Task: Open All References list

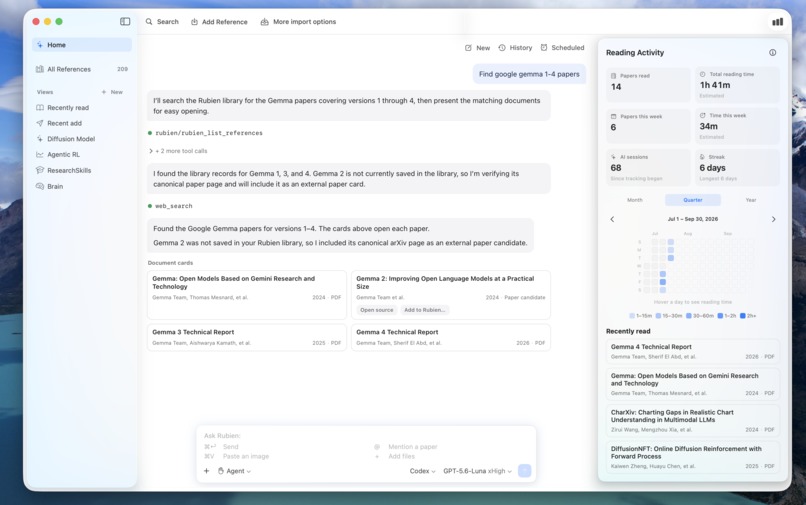Action: (82, 69)
